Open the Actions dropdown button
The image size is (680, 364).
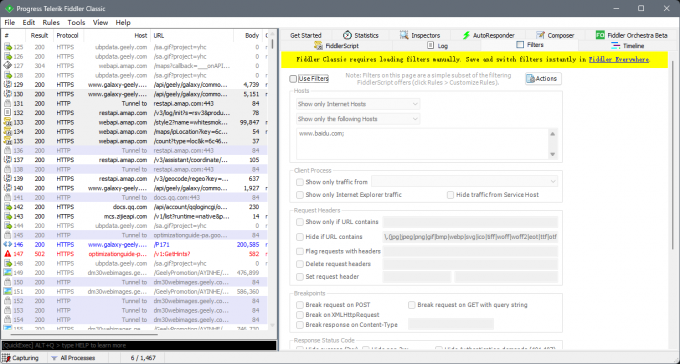coord(543,79)
